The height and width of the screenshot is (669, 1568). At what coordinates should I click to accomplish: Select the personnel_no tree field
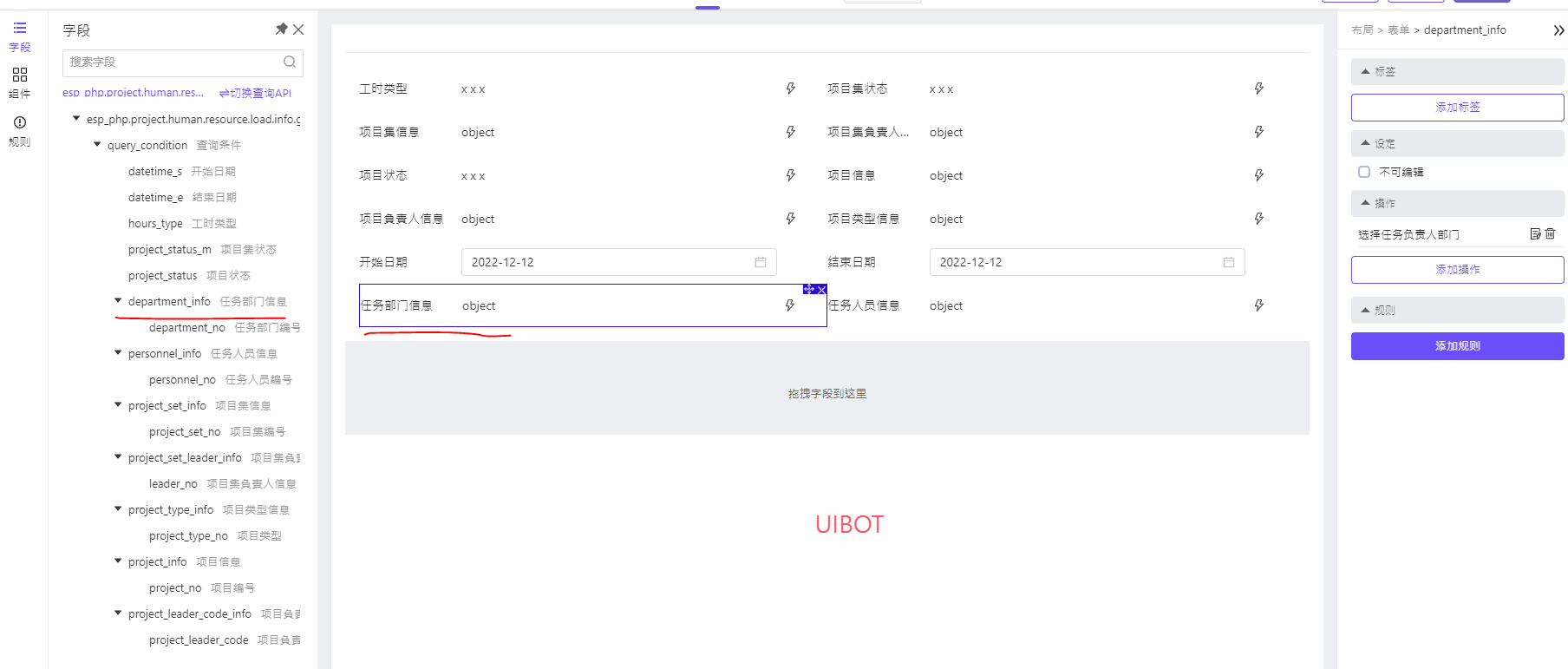point(220,379)
